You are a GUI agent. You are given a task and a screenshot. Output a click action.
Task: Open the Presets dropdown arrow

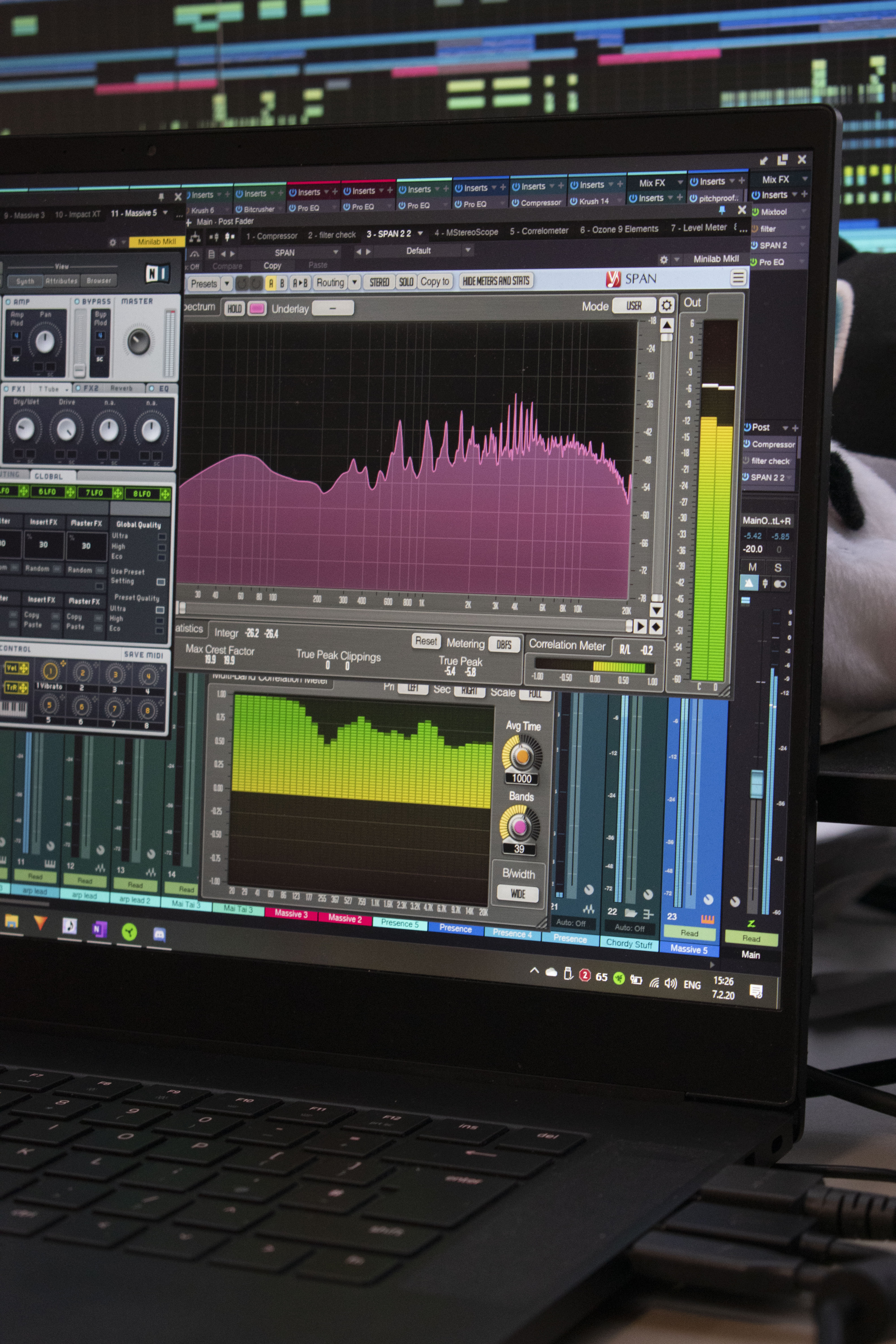tap(227, 283)
